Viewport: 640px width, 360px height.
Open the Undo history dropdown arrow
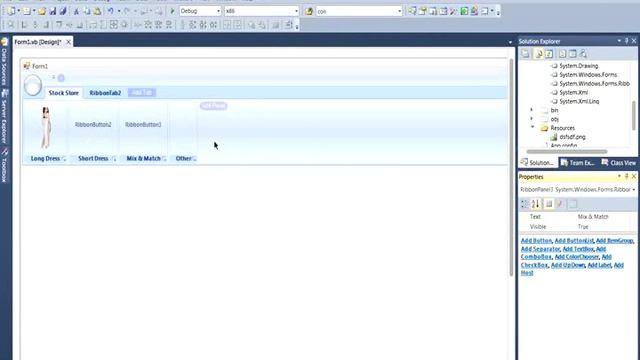coord(118,11)
